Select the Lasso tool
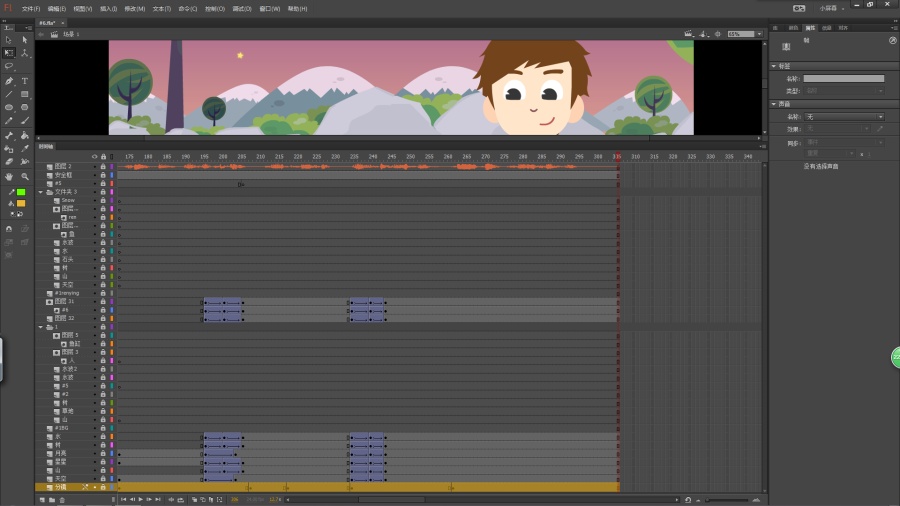 coord(9,66)
